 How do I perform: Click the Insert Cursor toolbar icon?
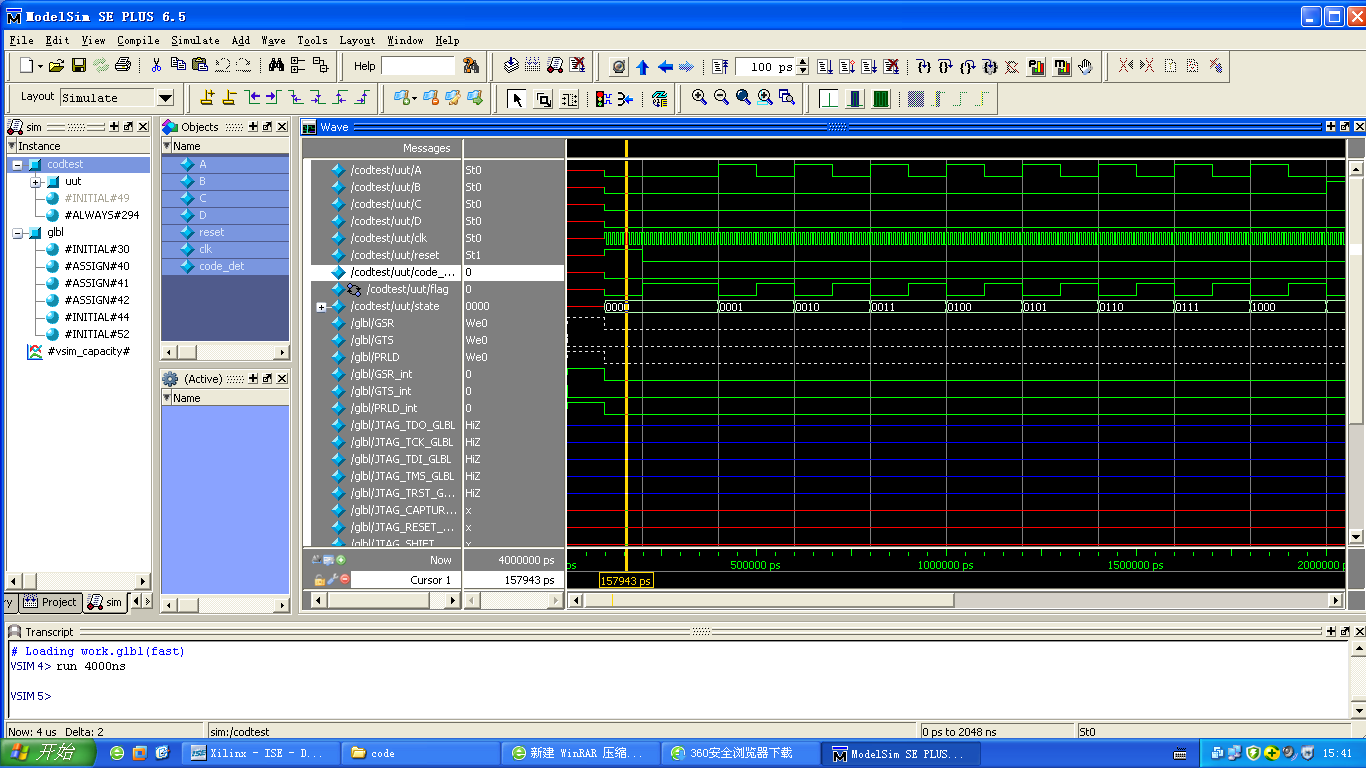click(207, 98)
